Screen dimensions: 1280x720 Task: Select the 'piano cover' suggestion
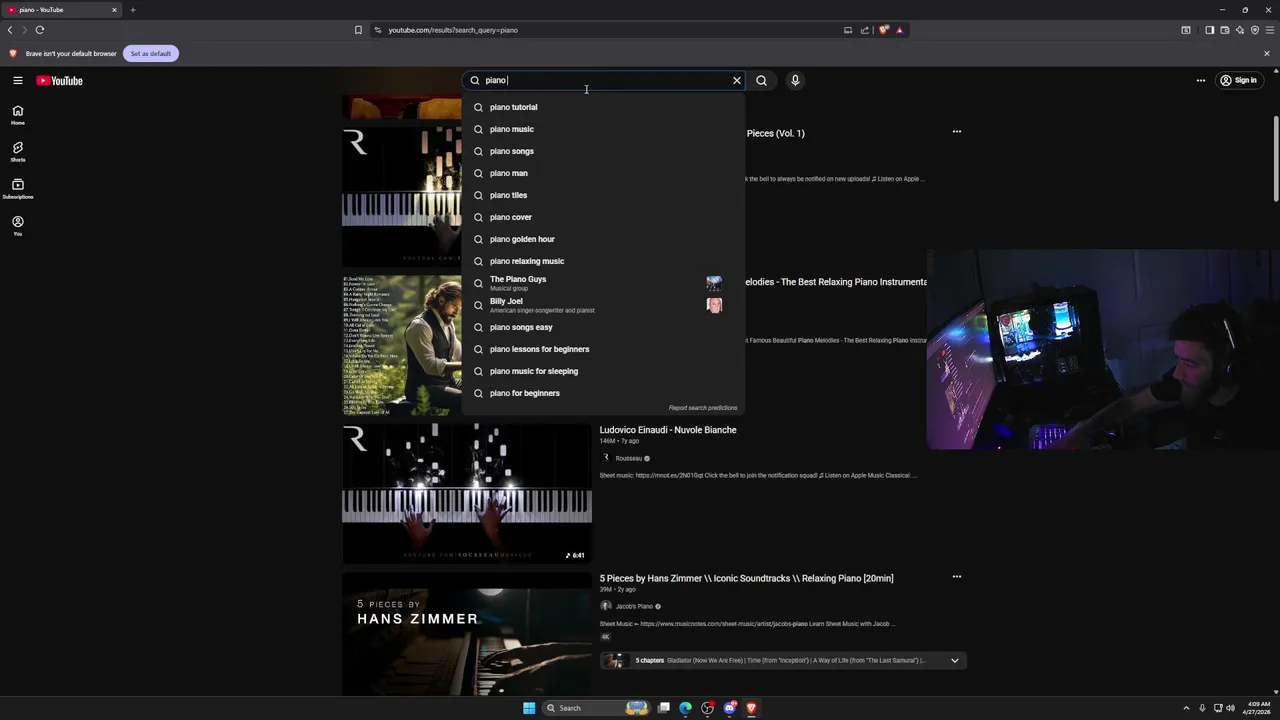603,217
